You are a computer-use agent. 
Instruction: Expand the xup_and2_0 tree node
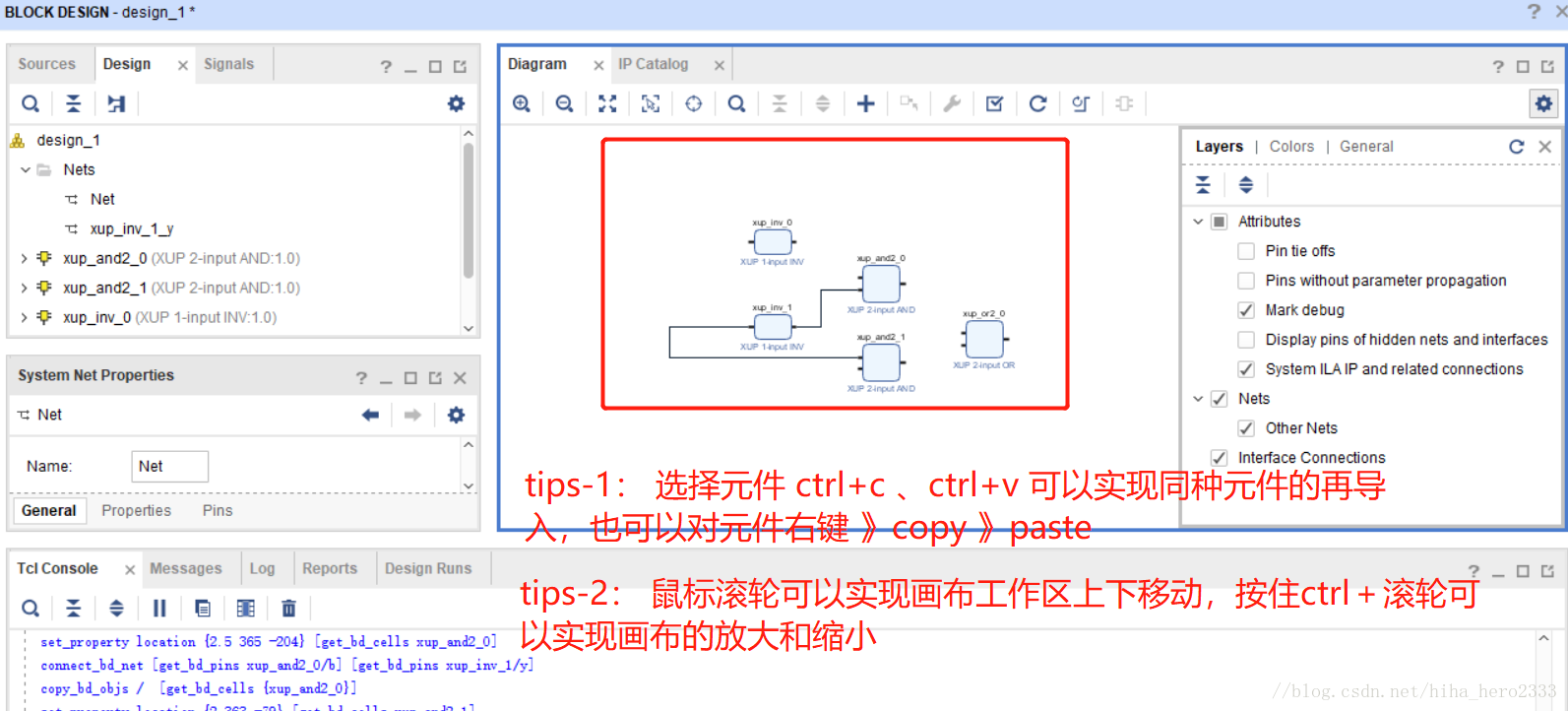(x=25, y=258)
